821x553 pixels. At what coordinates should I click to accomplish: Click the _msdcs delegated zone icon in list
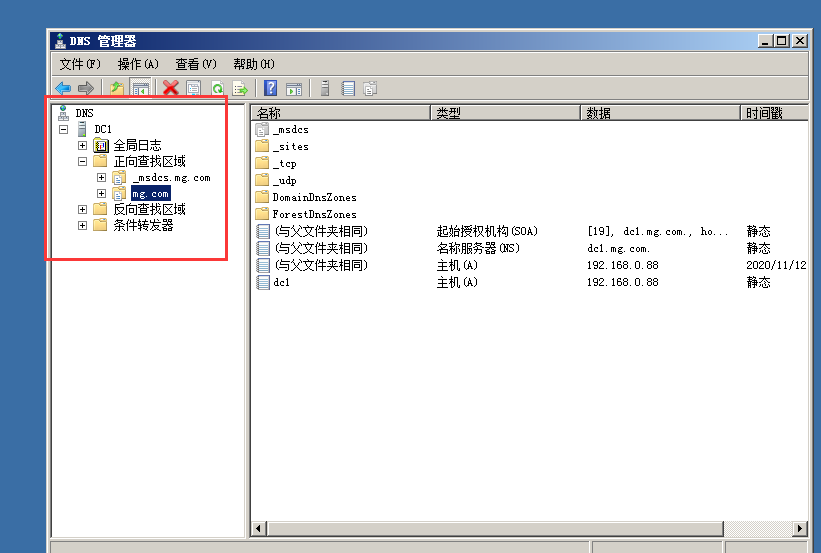coord(262,129)
